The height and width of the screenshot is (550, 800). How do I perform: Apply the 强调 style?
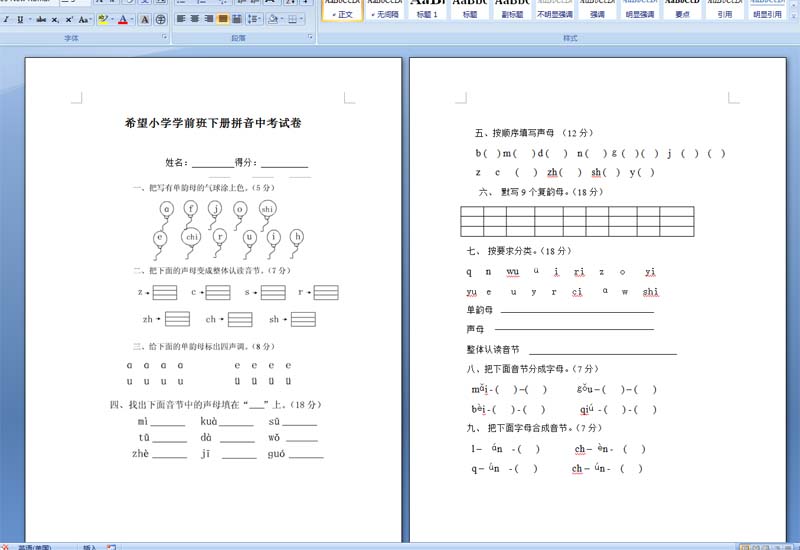(x=597, y=10)
